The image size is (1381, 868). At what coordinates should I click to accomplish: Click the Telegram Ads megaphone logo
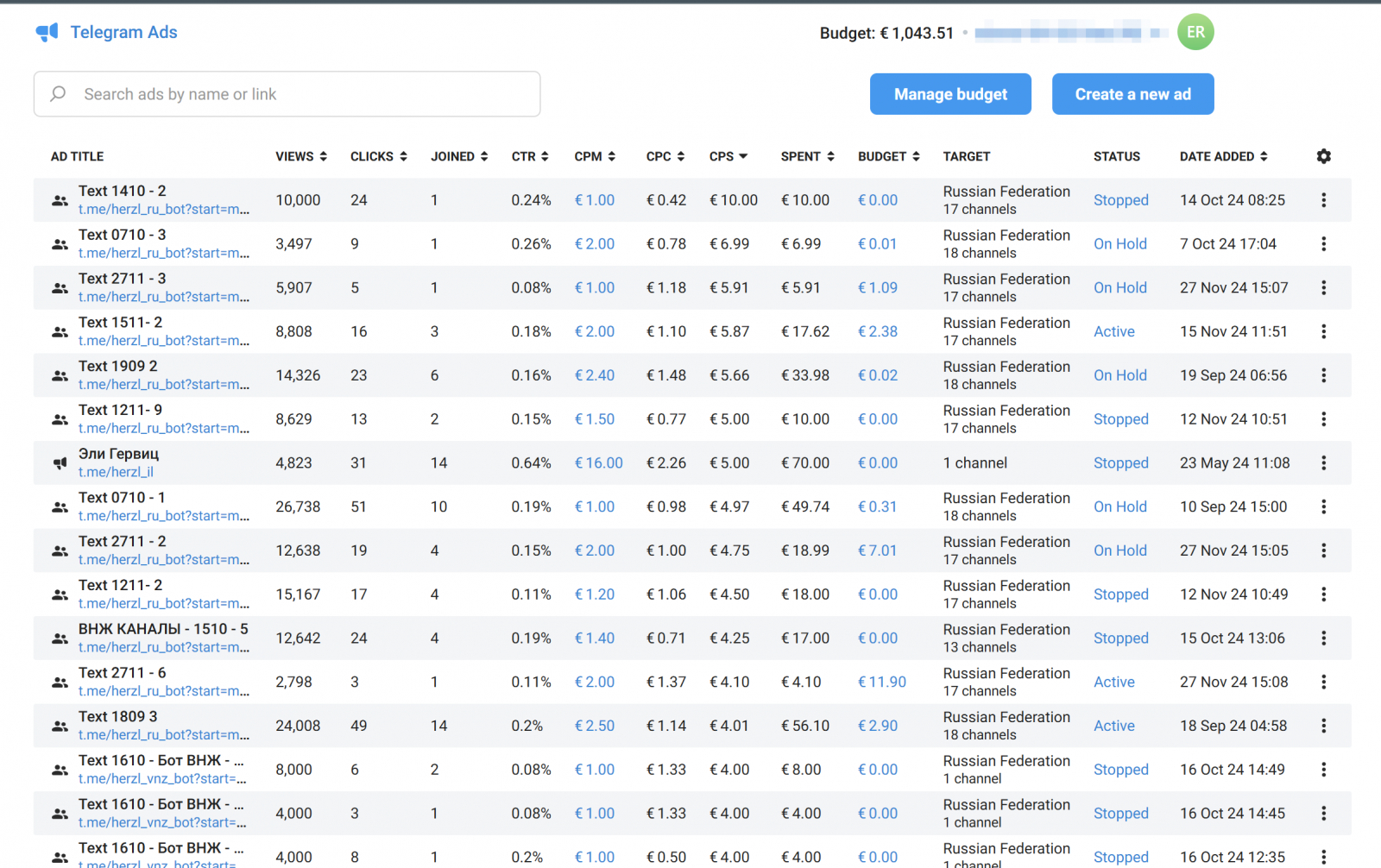pyautogui.click(x=47, y=33)
